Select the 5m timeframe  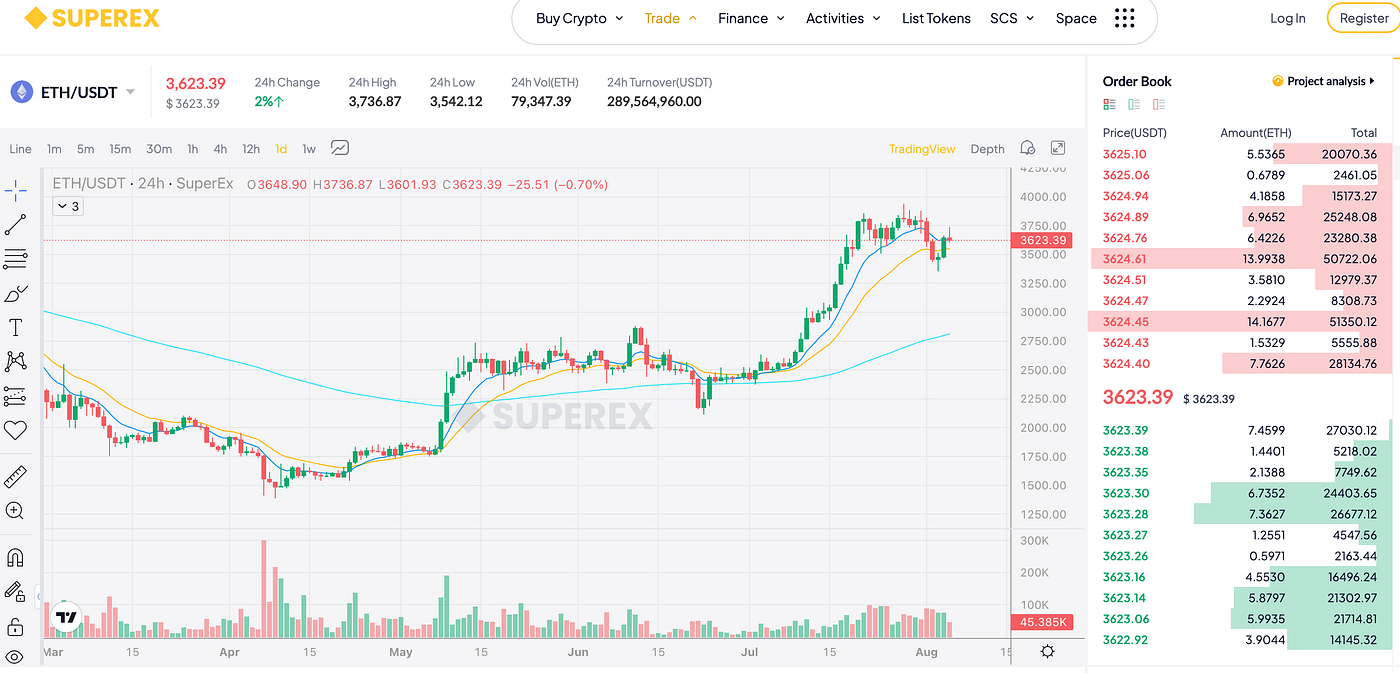(x=85, y=149)
